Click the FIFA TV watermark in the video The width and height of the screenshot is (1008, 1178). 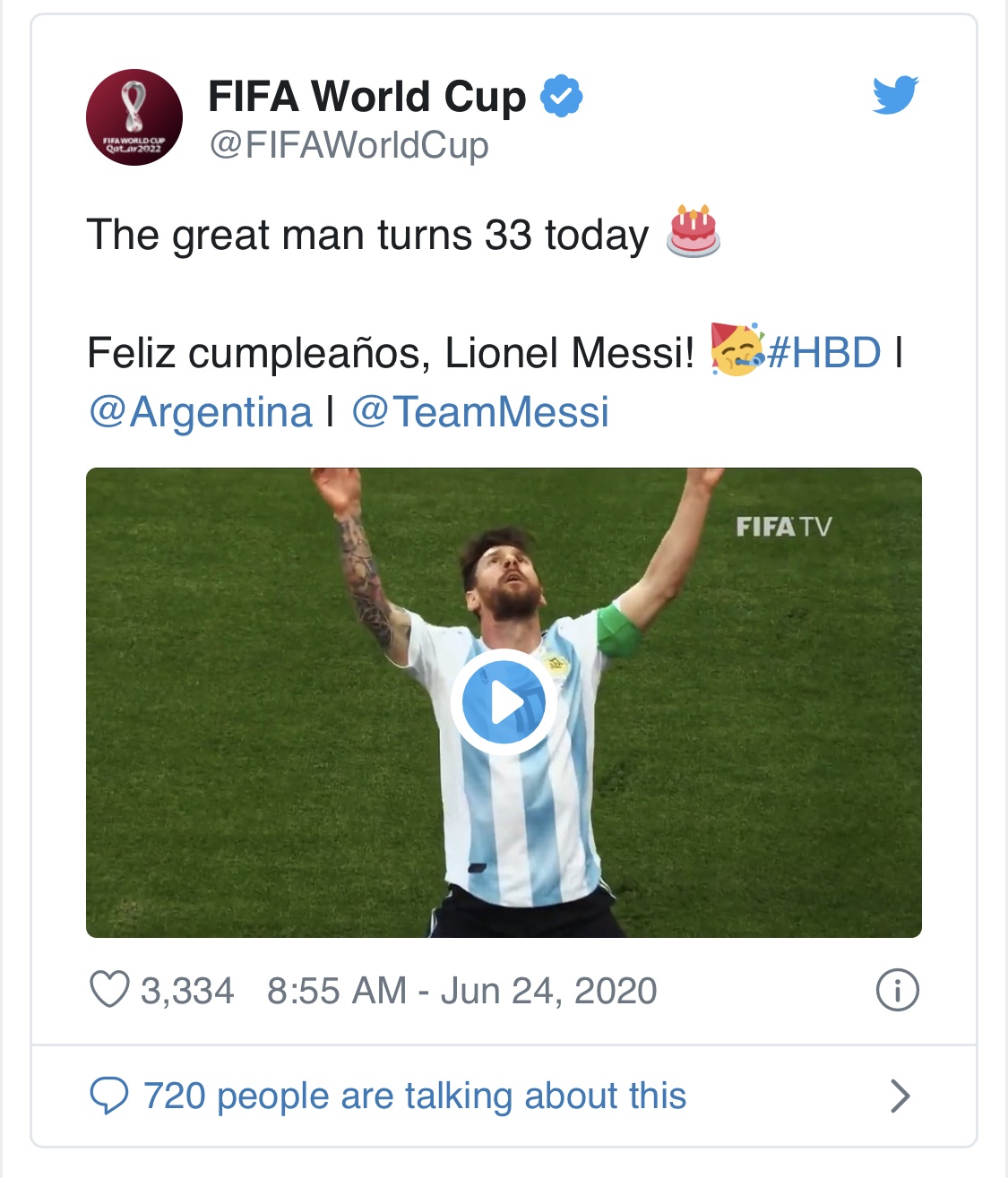click(784, 526)
